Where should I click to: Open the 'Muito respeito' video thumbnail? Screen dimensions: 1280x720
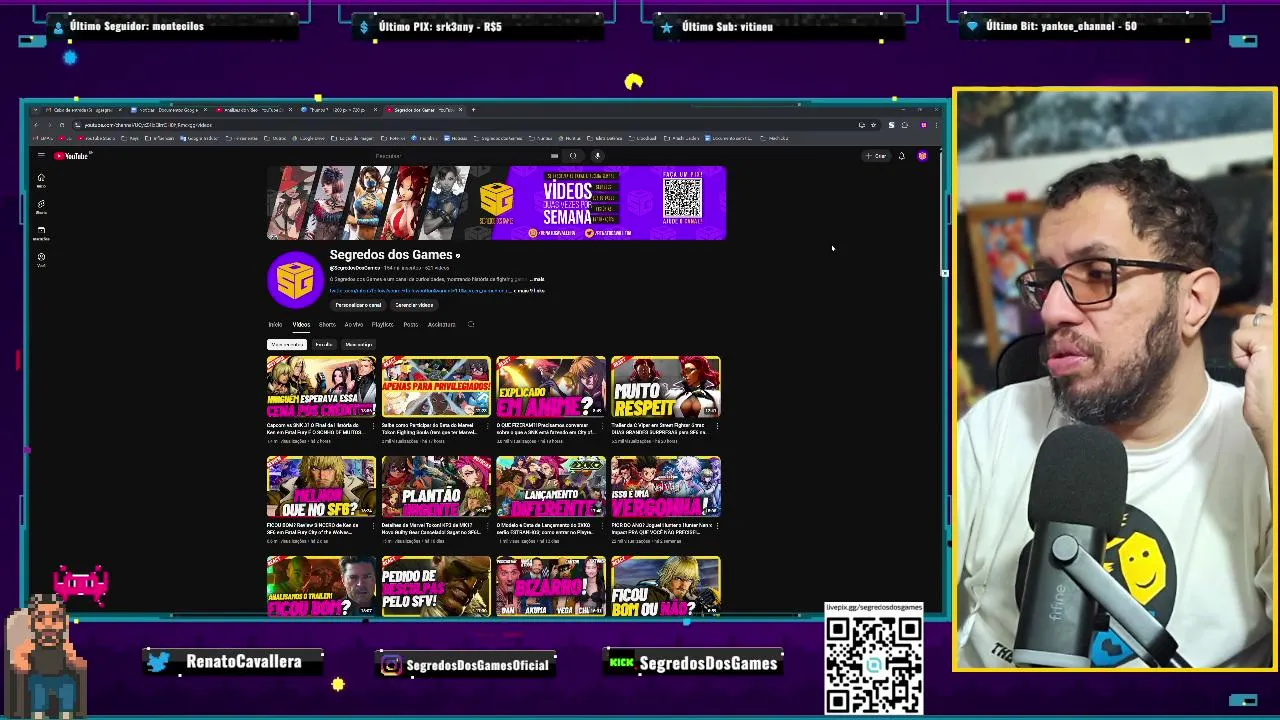[666, 387]
